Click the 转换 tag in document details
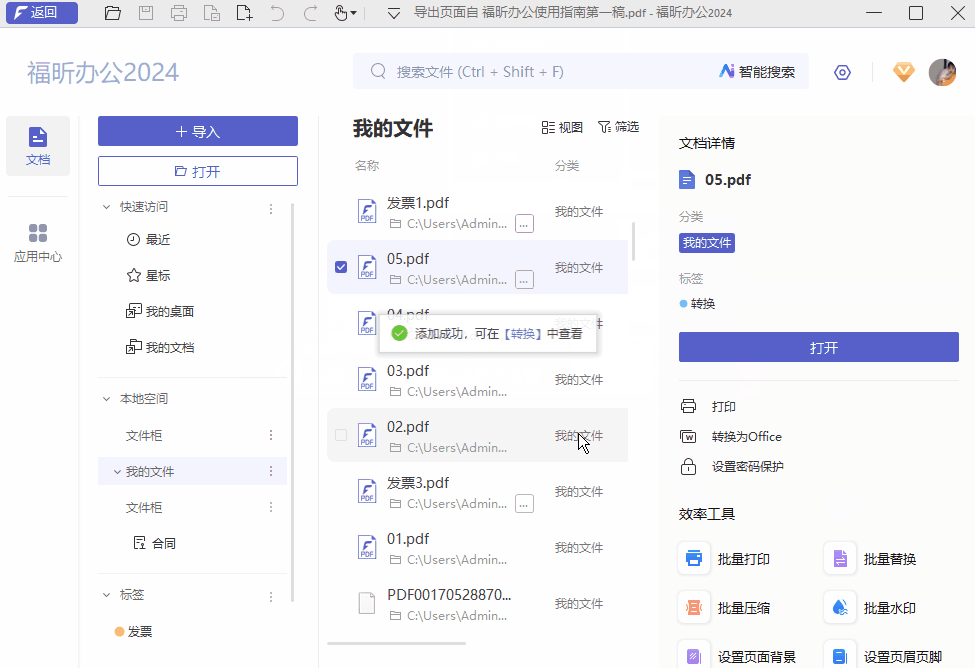 coord(698,304)
